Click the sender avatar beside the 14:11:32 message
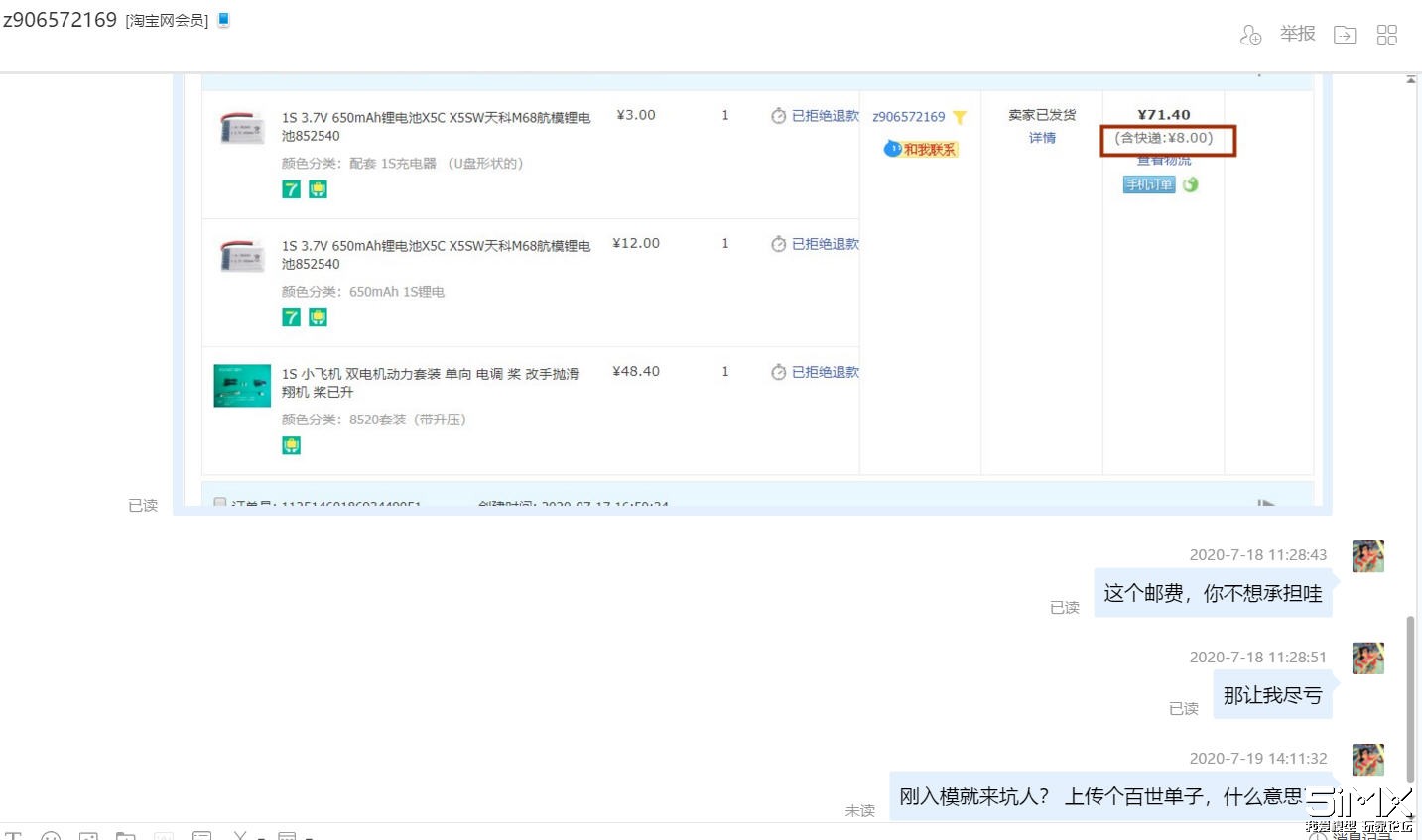The height and width of the screenshot is (840, 1422). click(x=1367, y=760)
